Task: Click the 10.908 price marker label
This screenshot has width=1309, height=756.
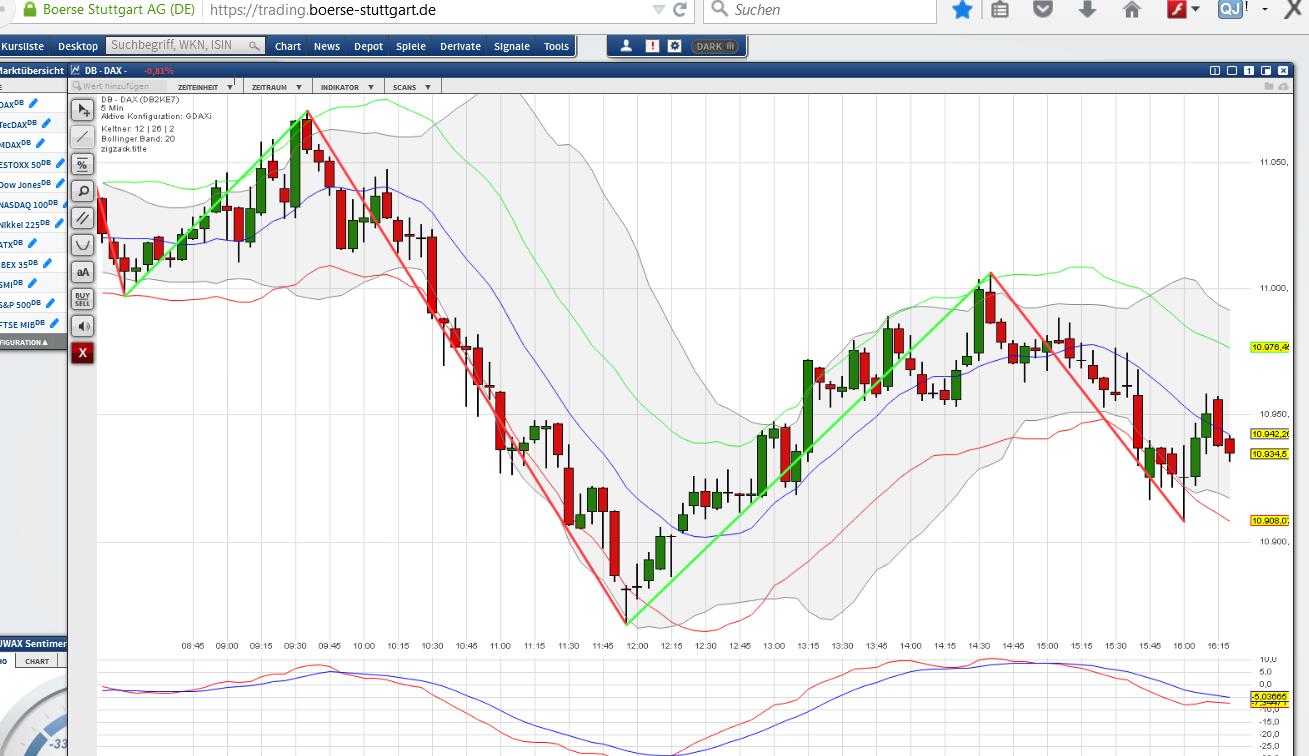Action: coord(1270,520)
